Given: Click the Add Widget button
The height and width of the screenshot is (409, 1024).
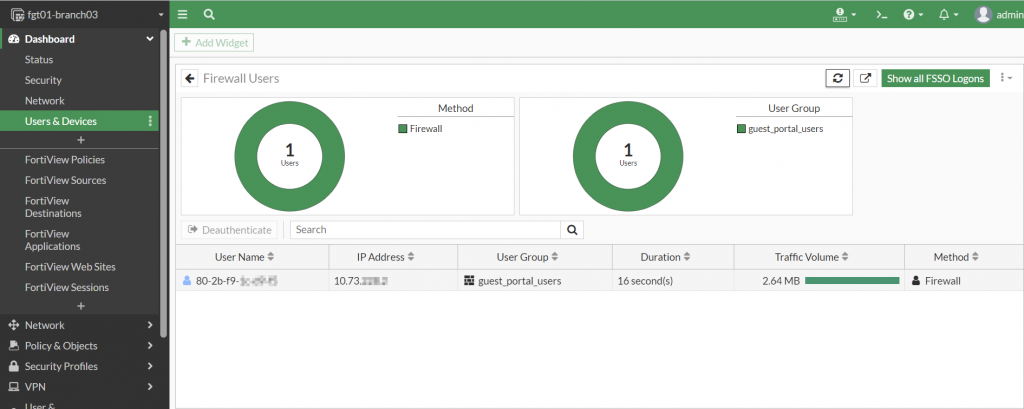Looking at the screenshot, I should [213, 42].
